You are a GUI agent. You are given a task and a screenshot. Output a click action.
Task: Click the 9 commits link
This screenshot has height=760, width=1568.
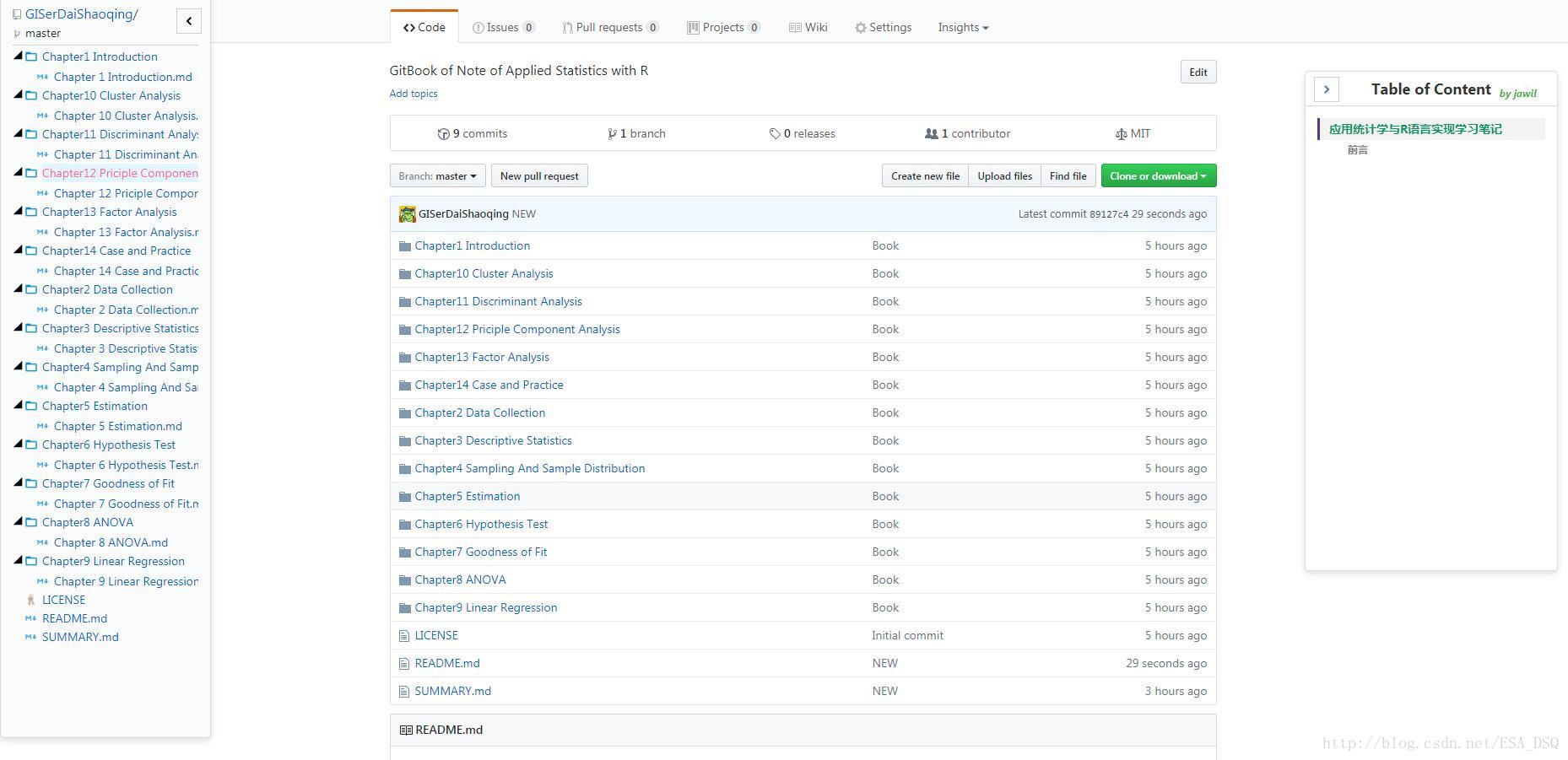[x=473, y=134]
